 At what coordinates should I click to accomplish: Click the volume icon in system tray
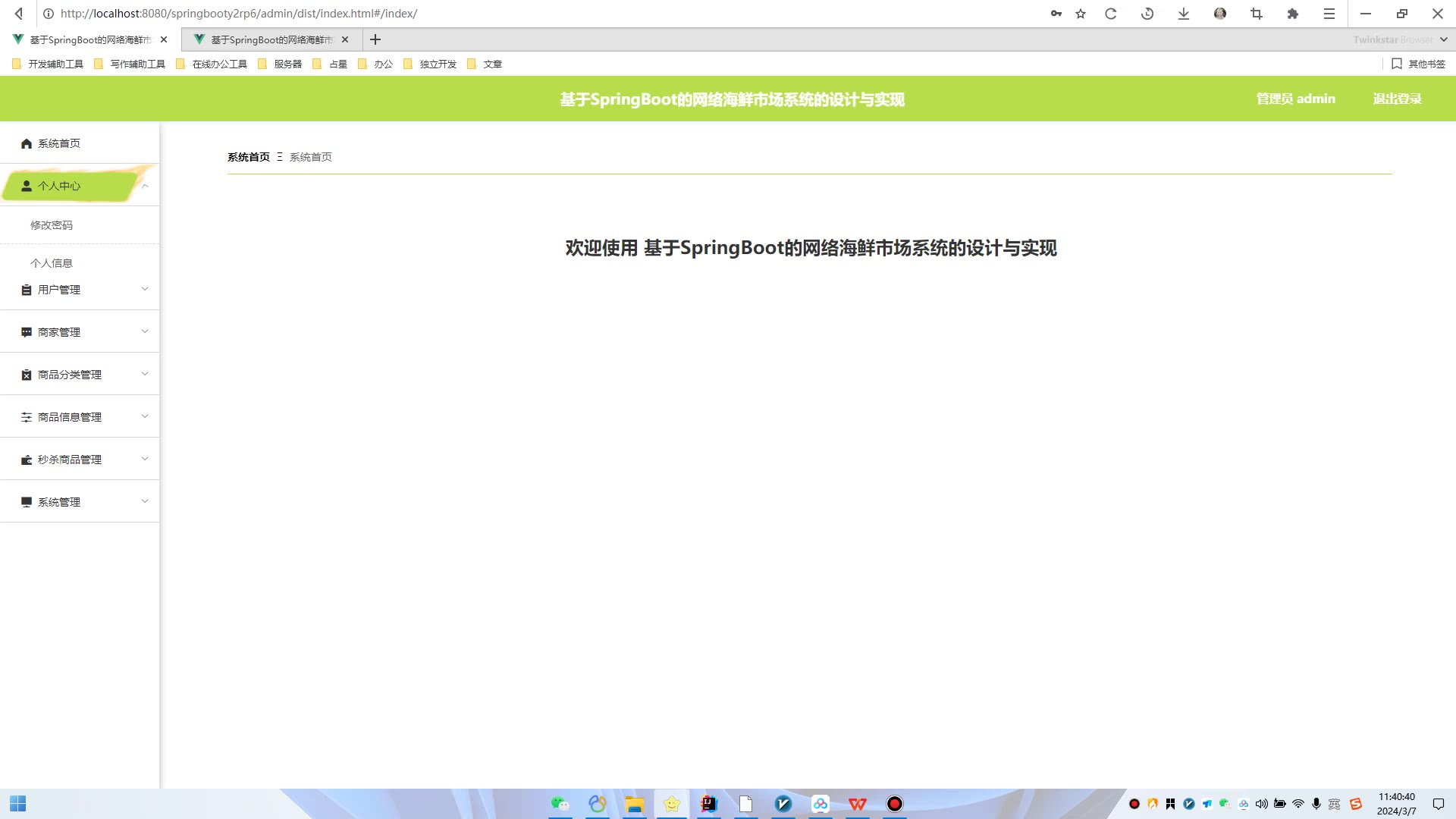pos(1262,804)
